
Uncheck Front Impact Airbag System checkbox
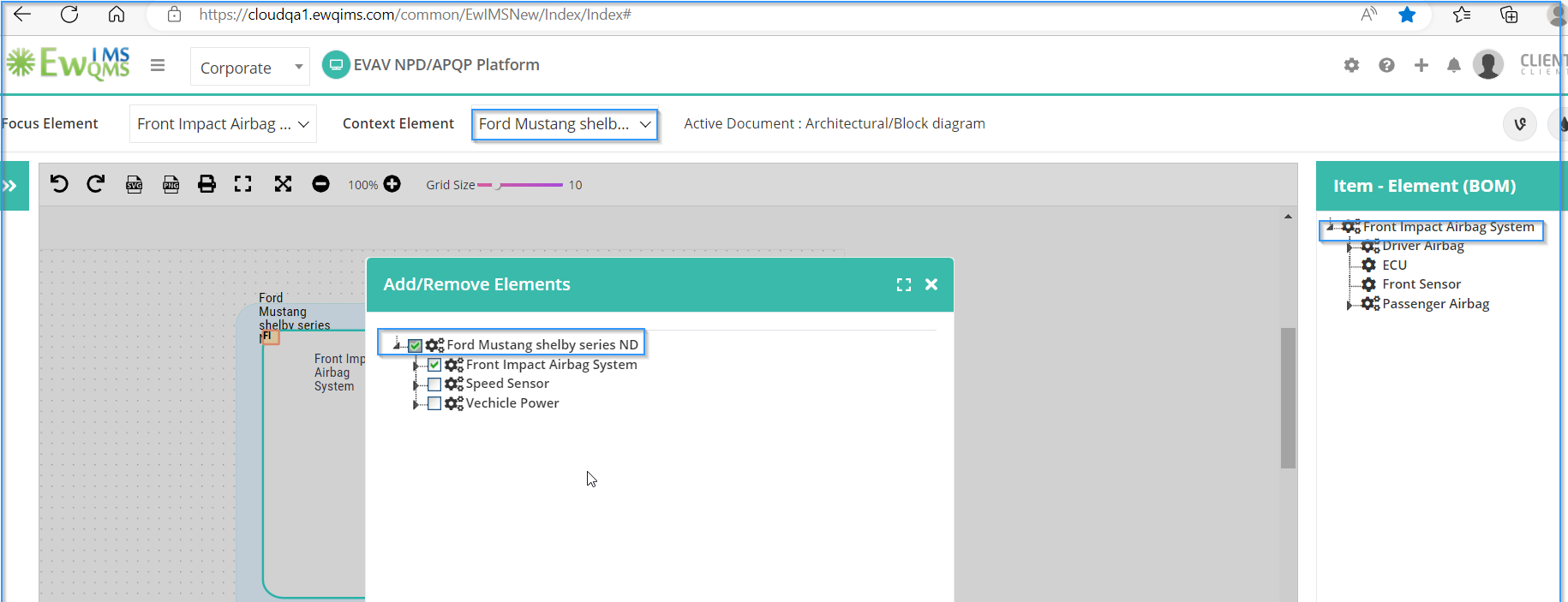point(434,365)
